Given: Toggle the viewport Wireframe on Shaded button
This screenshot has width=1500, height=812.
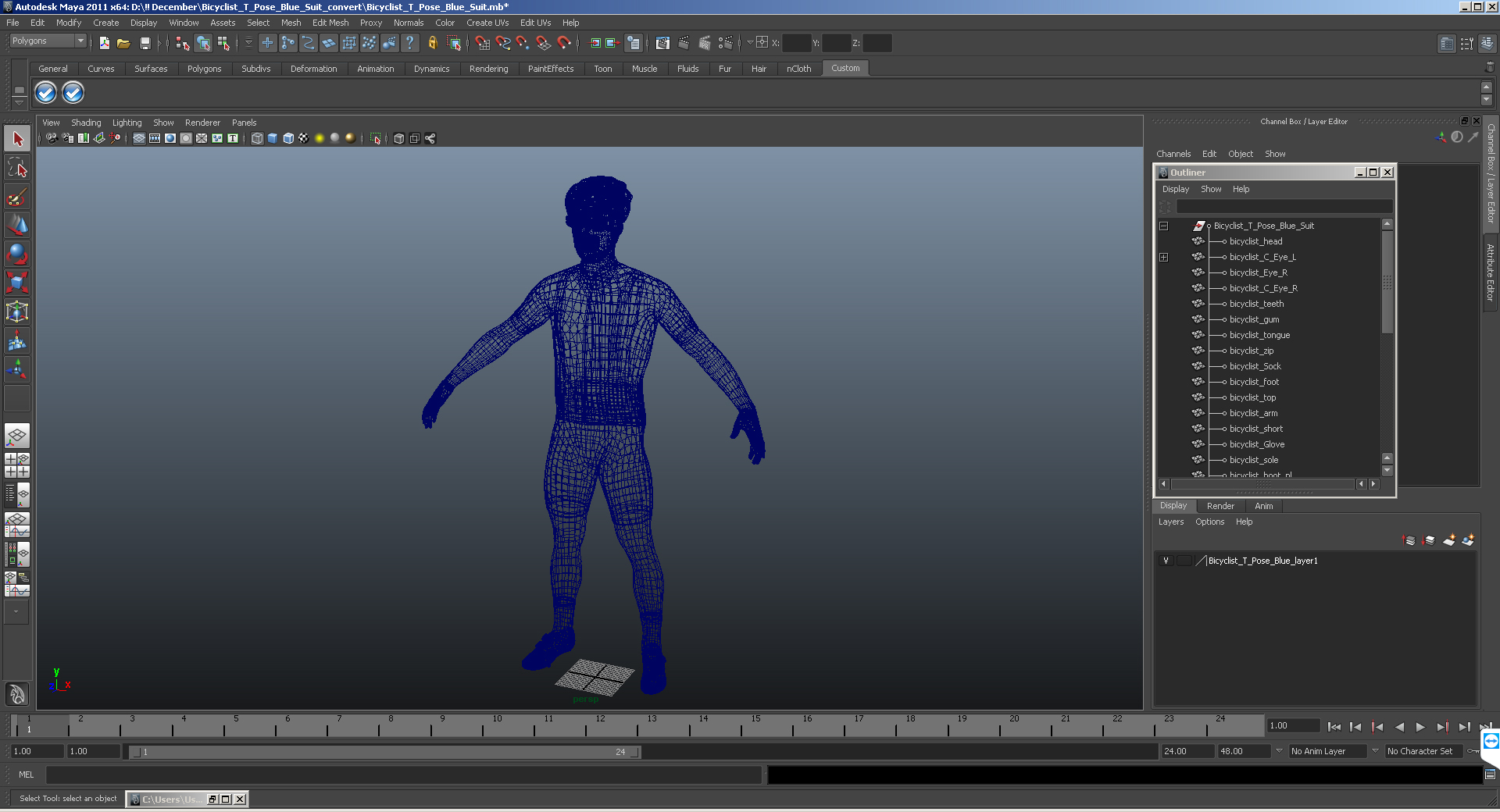Looking at the screenshot, I should [288, 138].
